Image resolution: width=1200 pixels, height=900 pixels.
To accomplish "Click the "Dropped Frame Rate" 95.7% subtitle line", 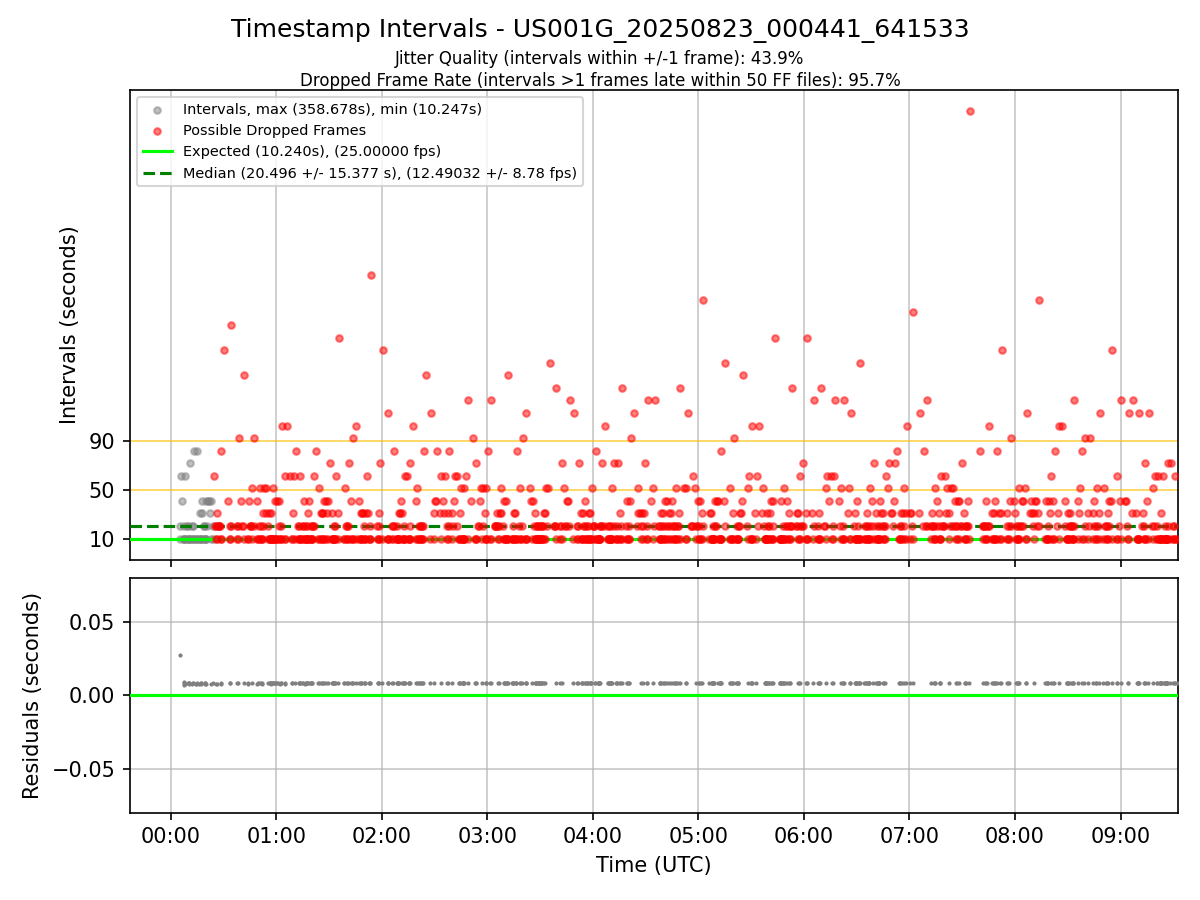I will (600, 80).
